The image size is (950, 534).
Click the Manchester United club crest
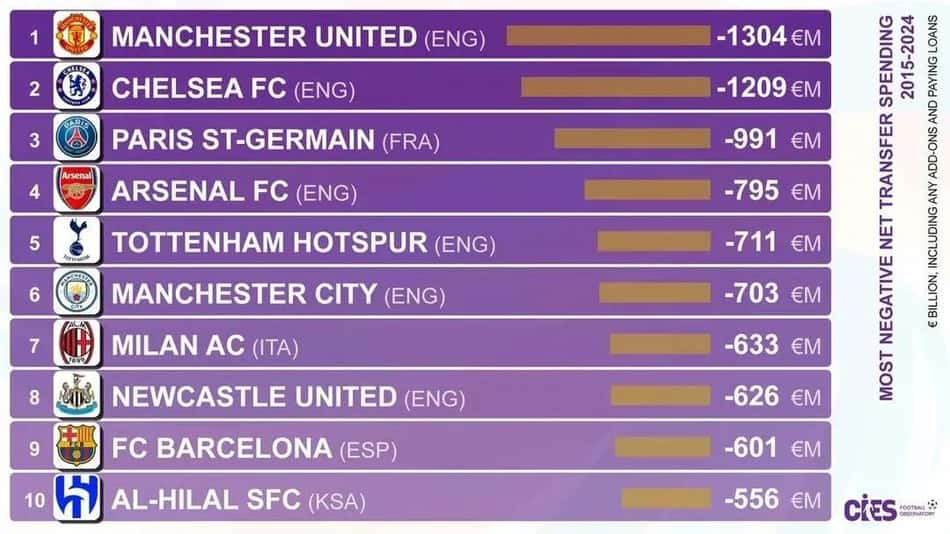(76, 35)
